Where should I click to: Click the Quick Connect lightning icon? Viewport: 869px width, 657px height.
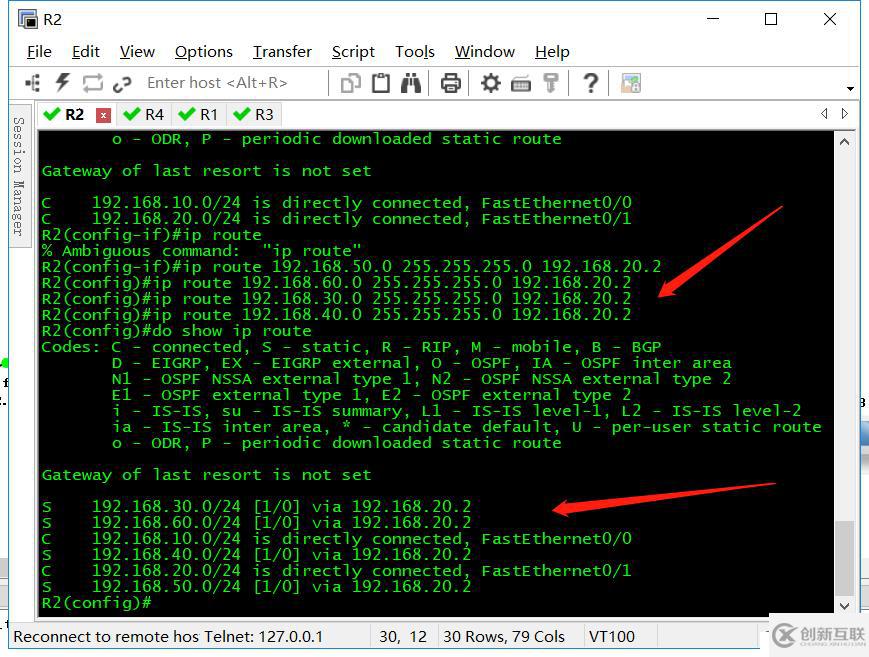click(62, 83)
